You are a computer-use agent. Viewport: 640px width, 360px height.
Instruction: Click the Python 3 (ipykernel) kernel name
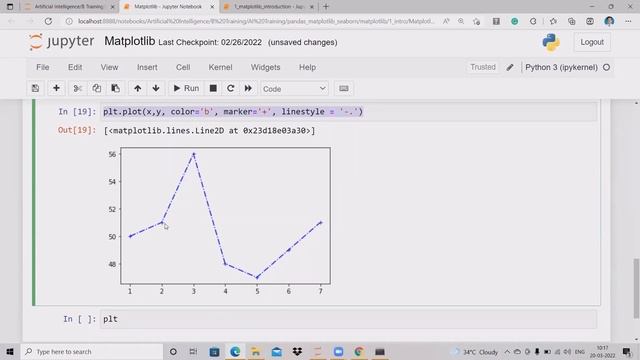[x=561, y=67]
